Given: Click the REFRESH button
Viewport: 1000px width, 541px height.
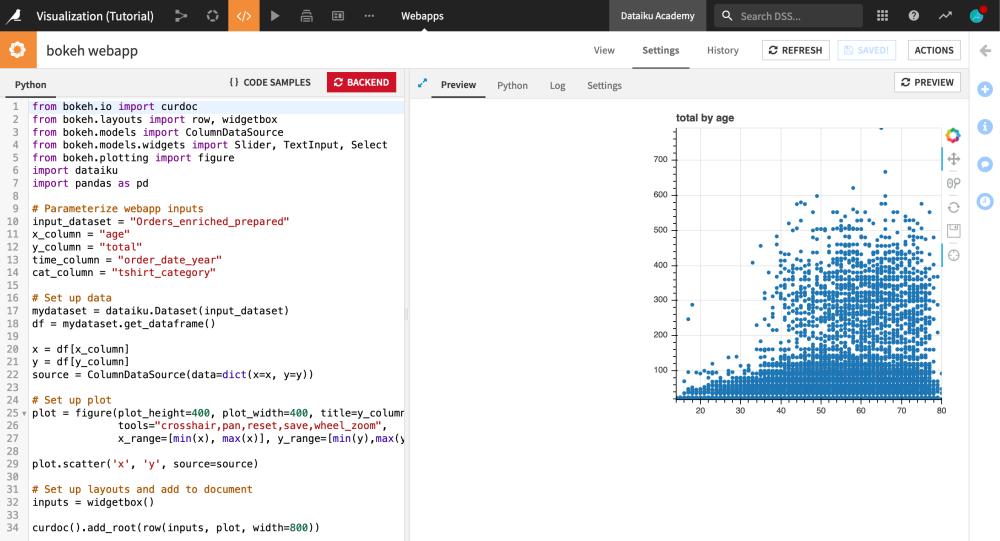Looking at the screenshot, I should pyautogui.click(x=795, y=50).
